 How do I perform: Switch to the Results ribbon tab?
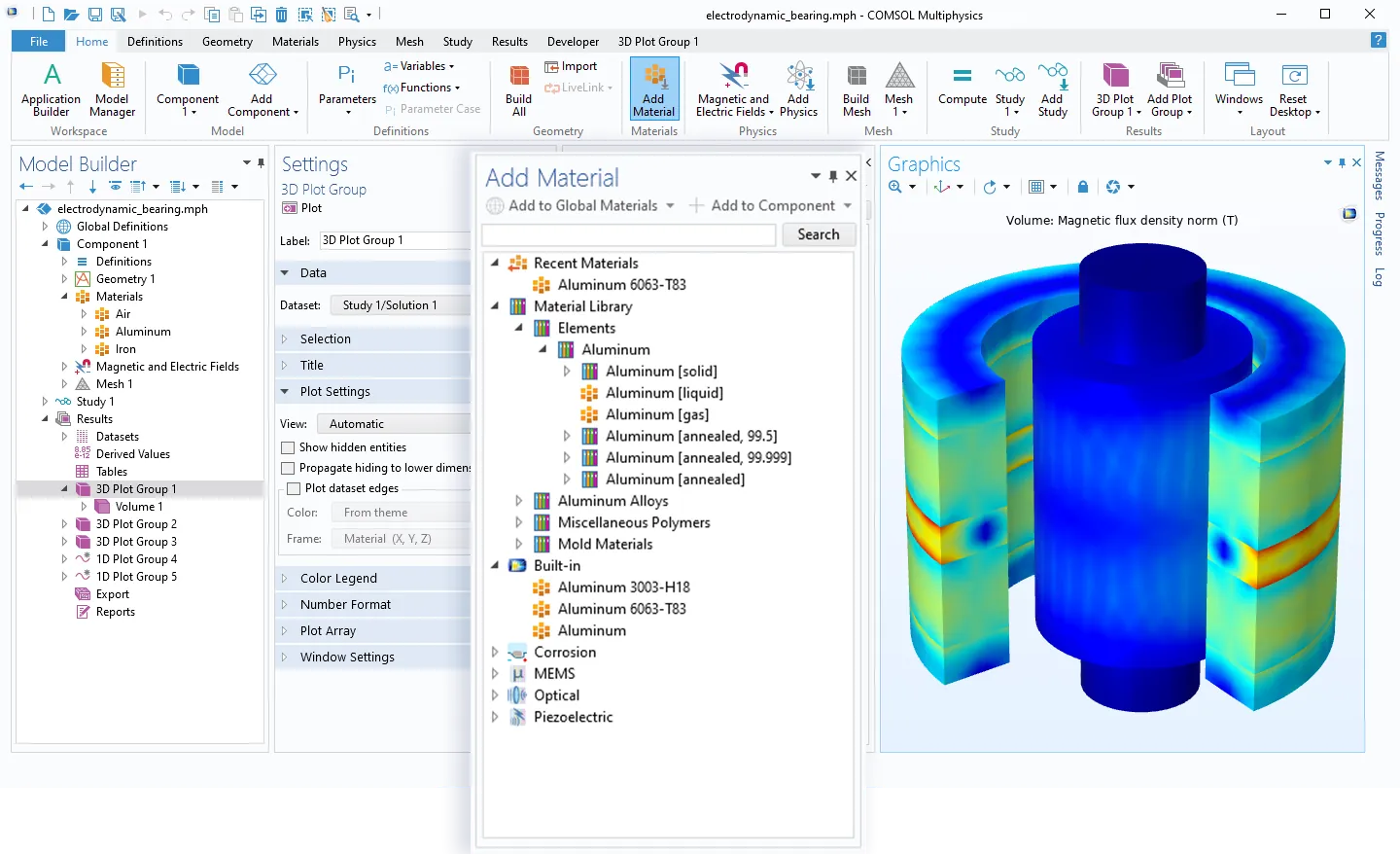tap(509, 42)
